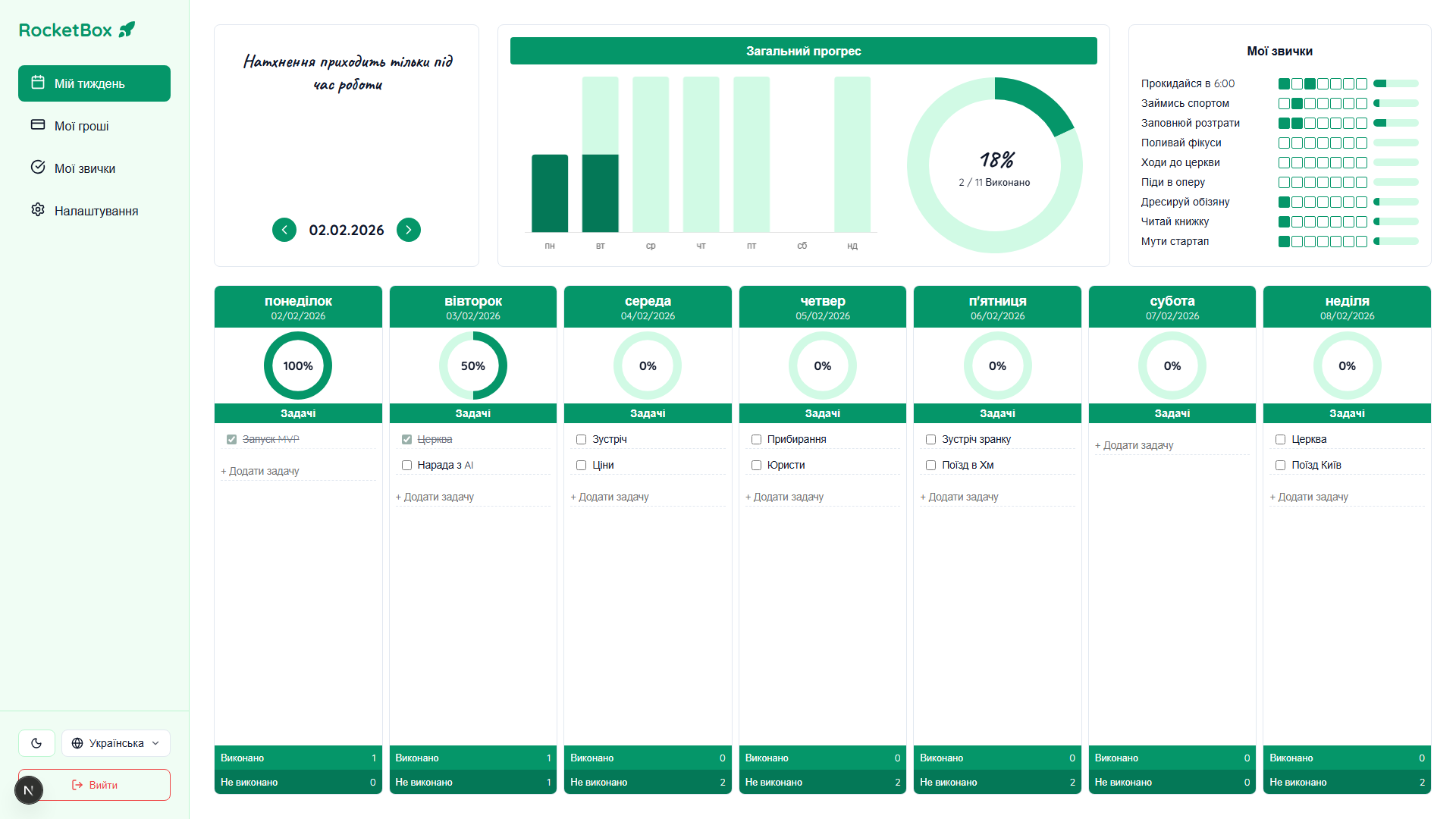
Task: Select Мій тиждень in the sidebar
Action: click(x=94, y=83)
